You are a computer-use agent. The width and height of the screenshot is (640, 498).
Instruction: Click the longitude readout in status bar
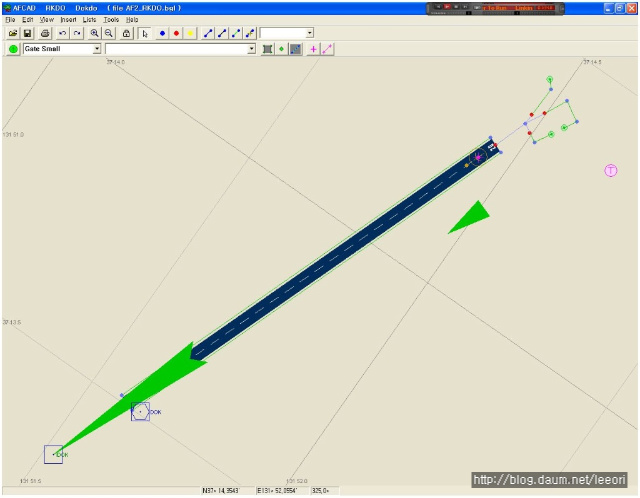click(282, 490)
